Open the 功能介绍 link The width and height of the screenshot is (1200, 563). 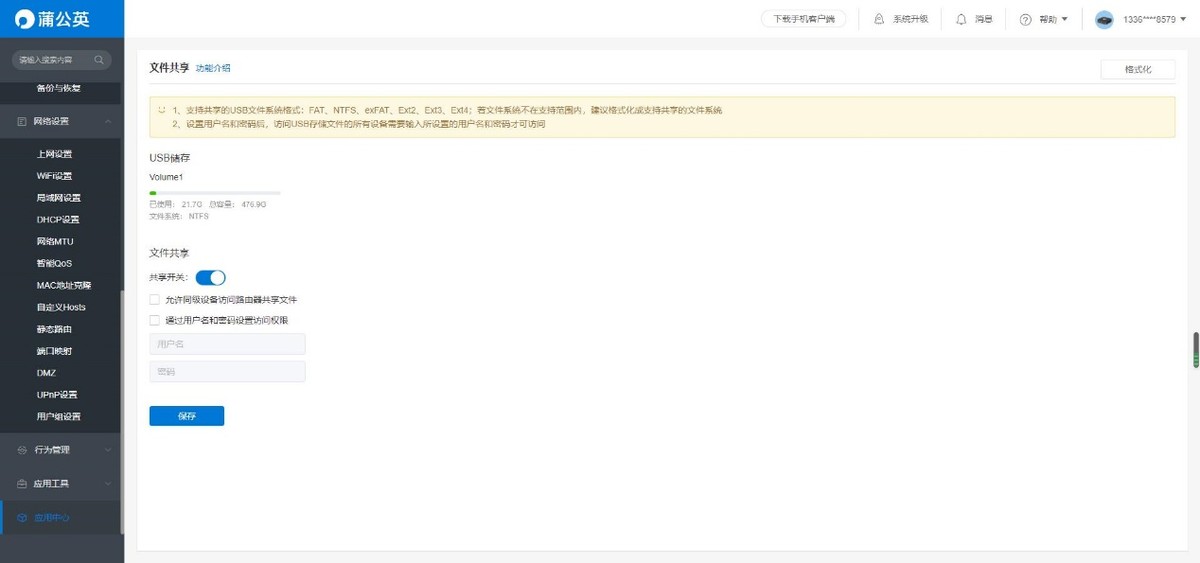click(x=212, y=68)
